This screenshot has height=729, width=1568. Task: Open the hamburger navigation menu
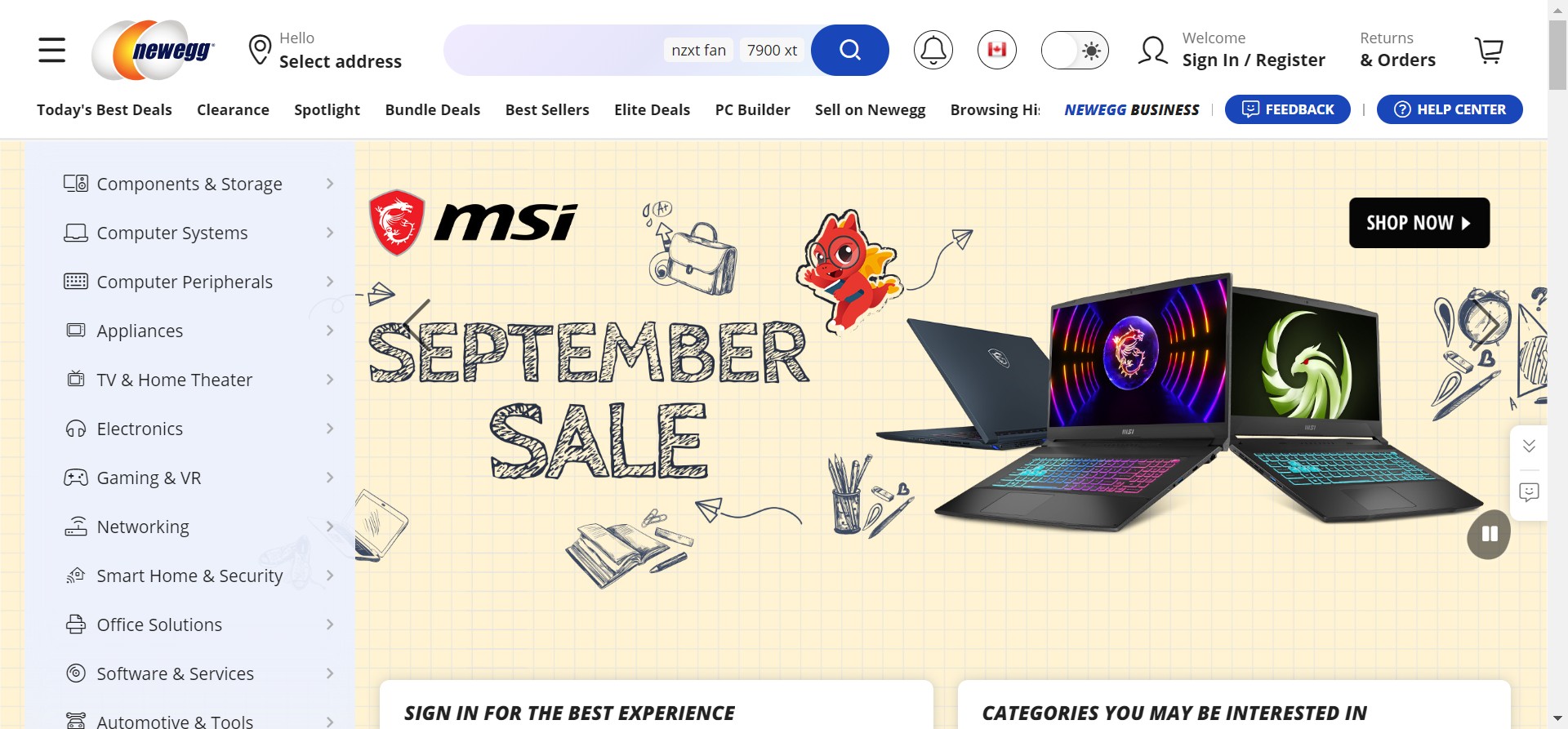[x=51, y=50]
